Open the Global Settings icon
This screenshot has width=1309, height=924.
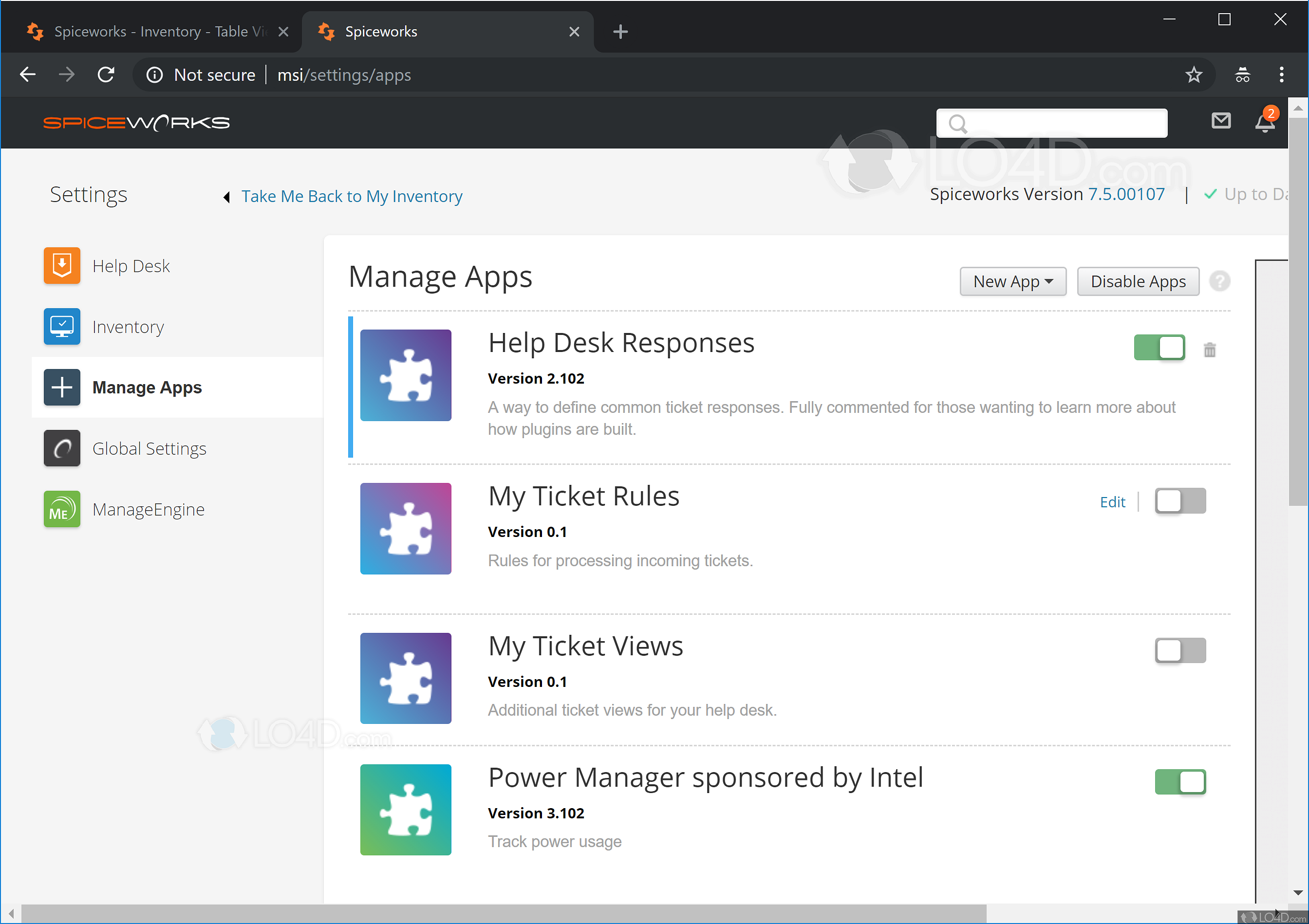[x=61, y=448]
